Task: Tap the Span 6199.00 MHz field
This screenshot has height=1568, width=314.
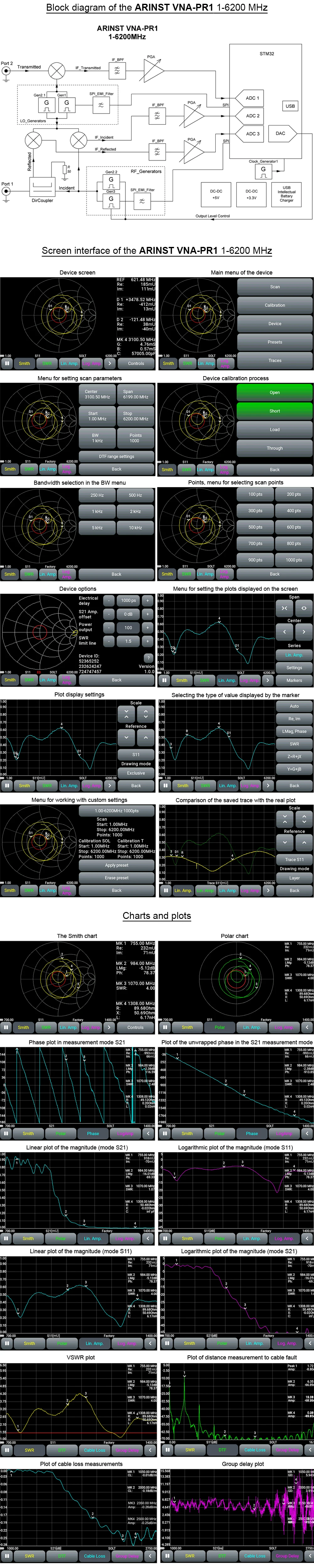Action: 135,394
